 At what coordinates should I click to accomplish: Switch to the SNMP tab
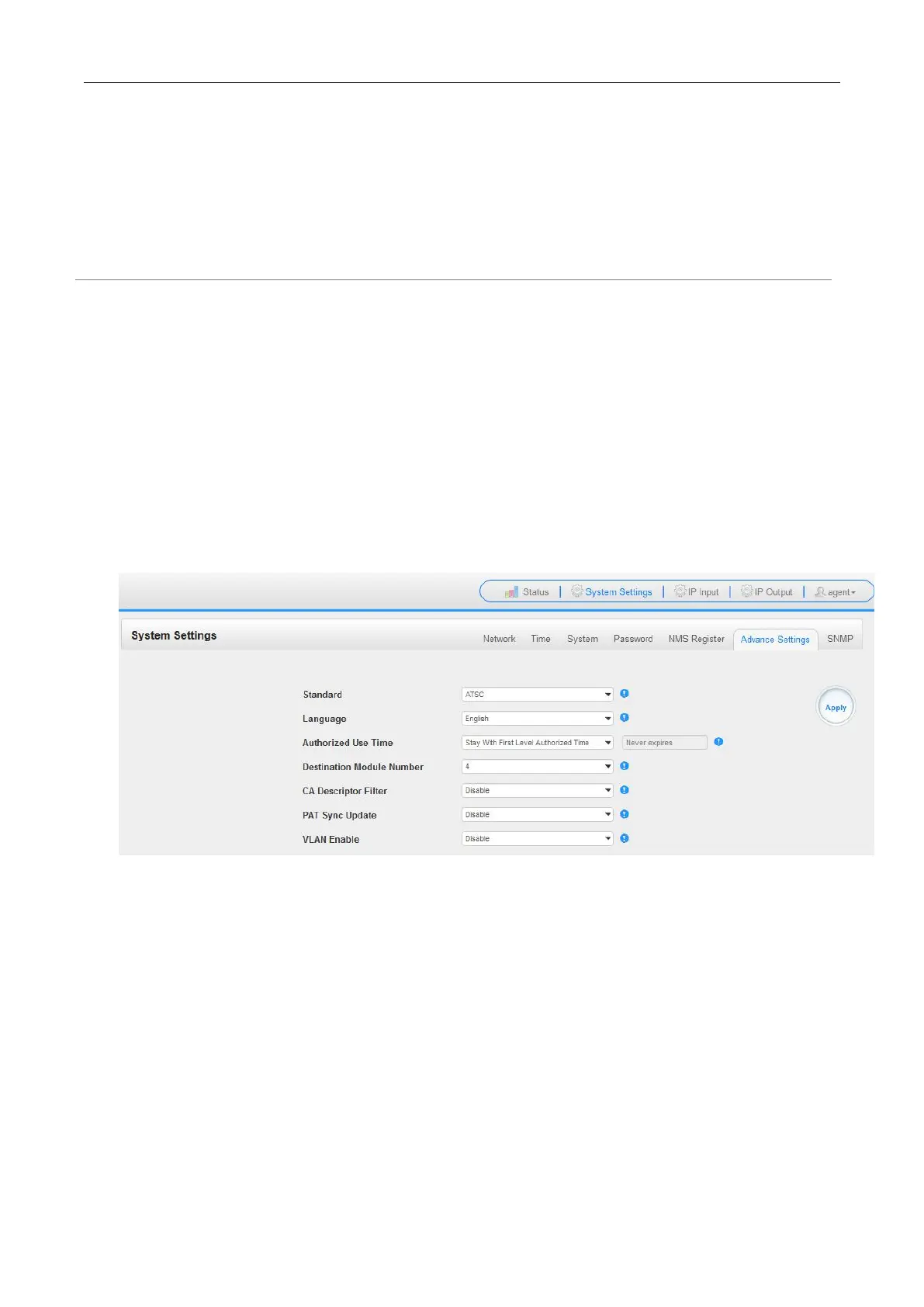(840, 639)
